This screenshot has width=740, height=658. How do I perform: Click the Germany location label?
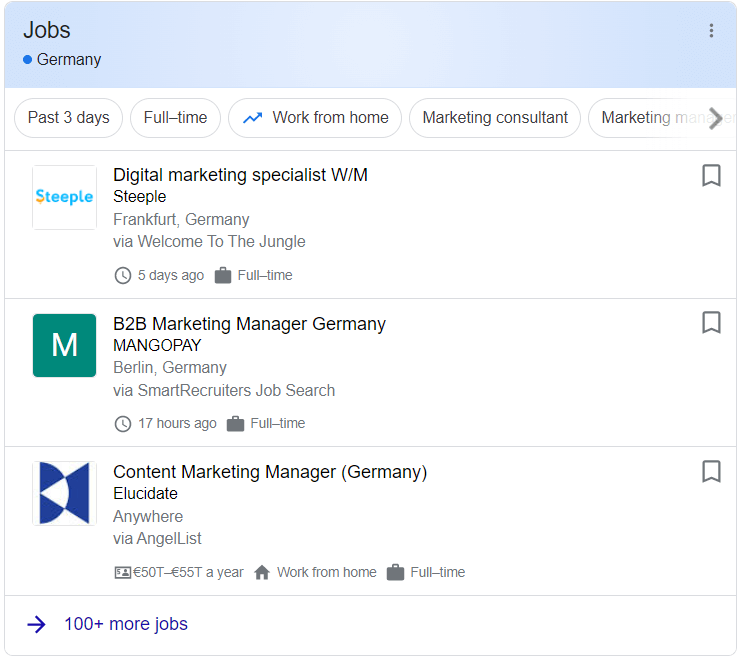pyautogui.click(x=69, y=60)
